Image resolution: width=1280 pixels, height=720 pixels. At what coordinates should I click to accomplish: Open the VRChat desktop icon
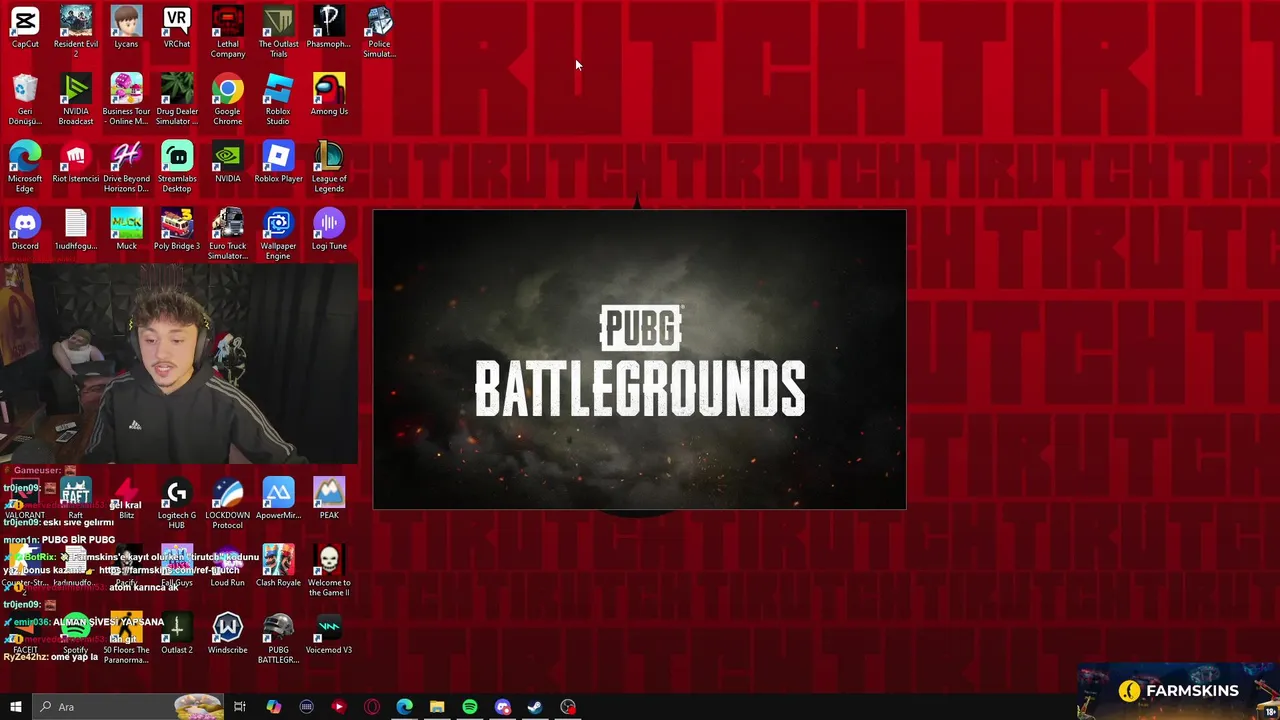click(177, 28)
